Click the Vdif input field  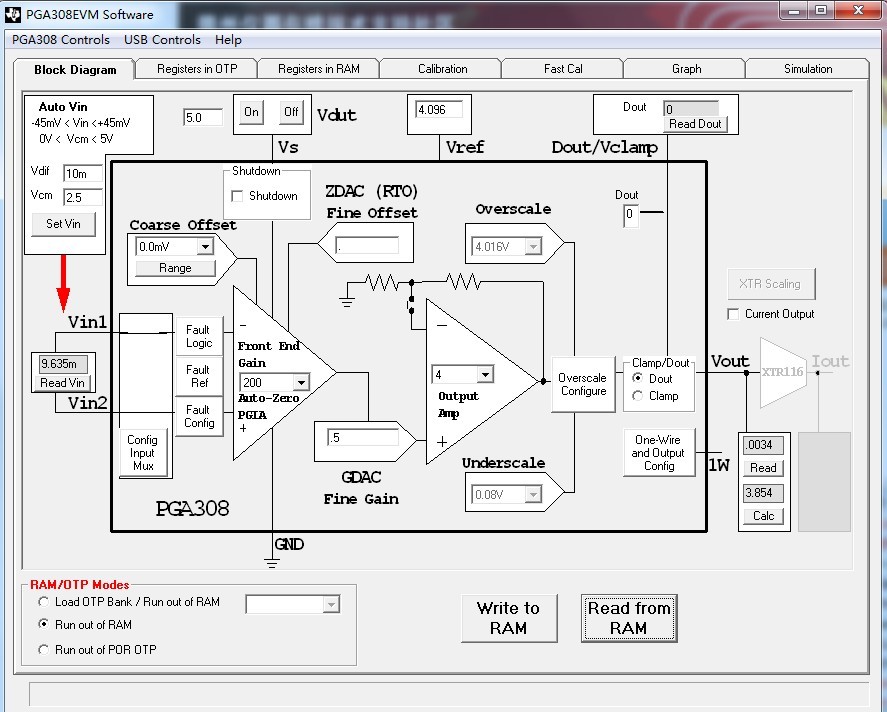click(83, 173)
